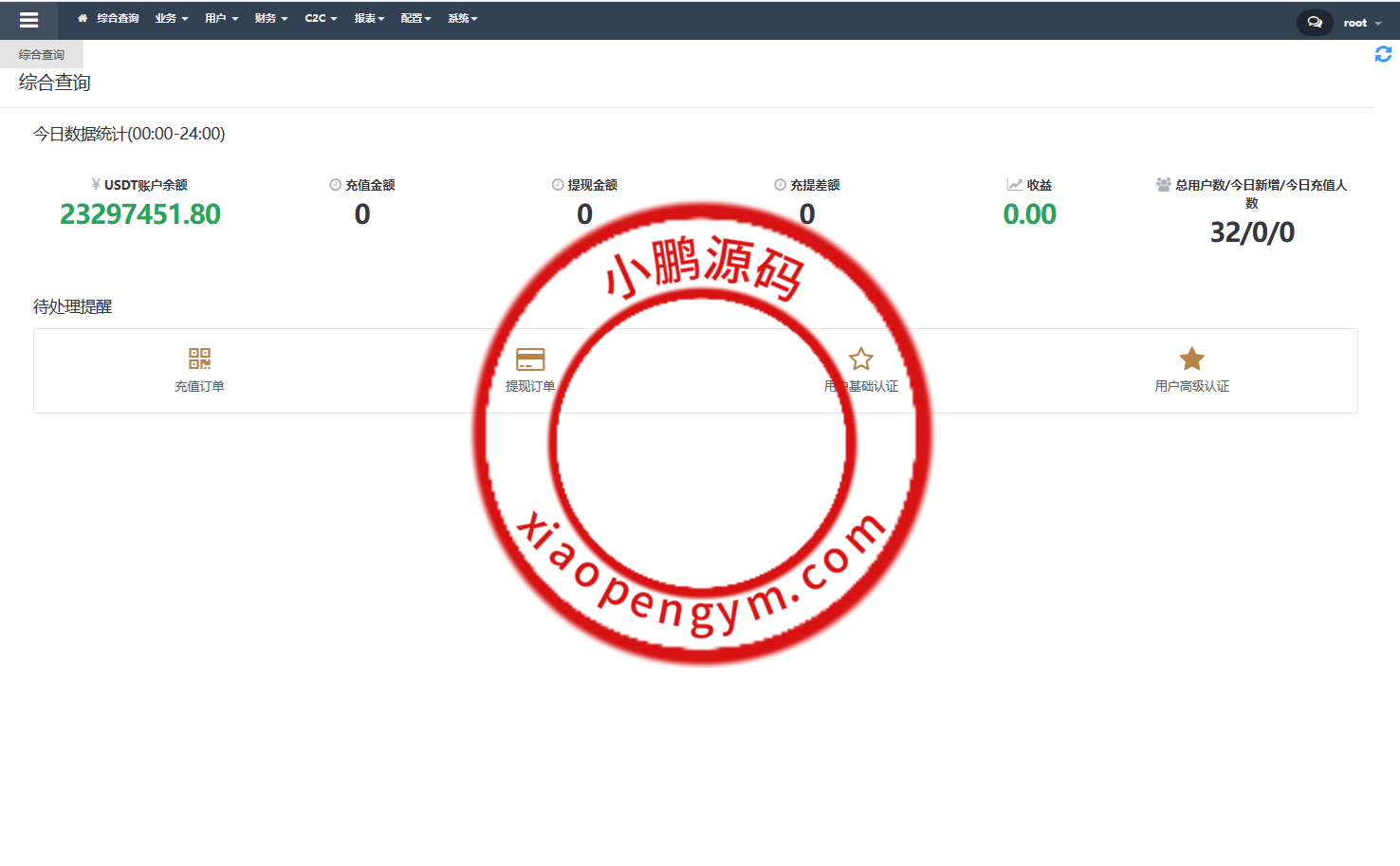The width and height of the screenshot is (1400, 866).
Task: Click the withdrawal orders card icon
Action: 530,359
